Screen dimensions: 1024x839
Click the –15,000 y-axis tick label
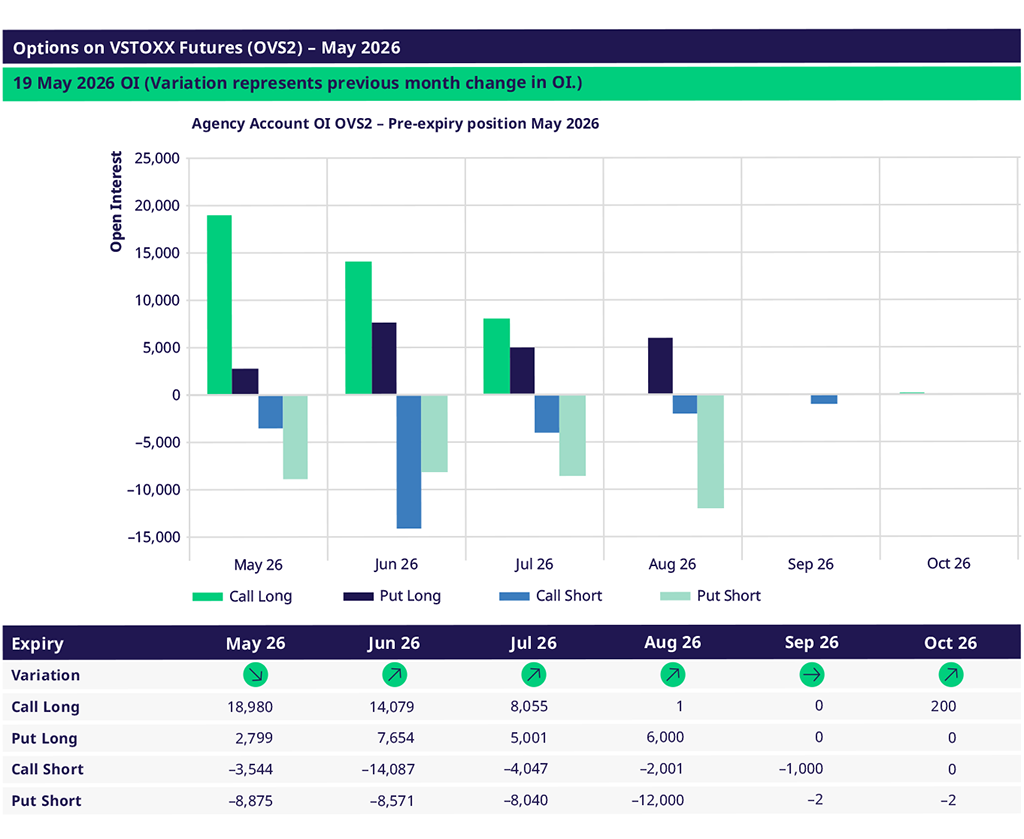click(x=154, y=537)
